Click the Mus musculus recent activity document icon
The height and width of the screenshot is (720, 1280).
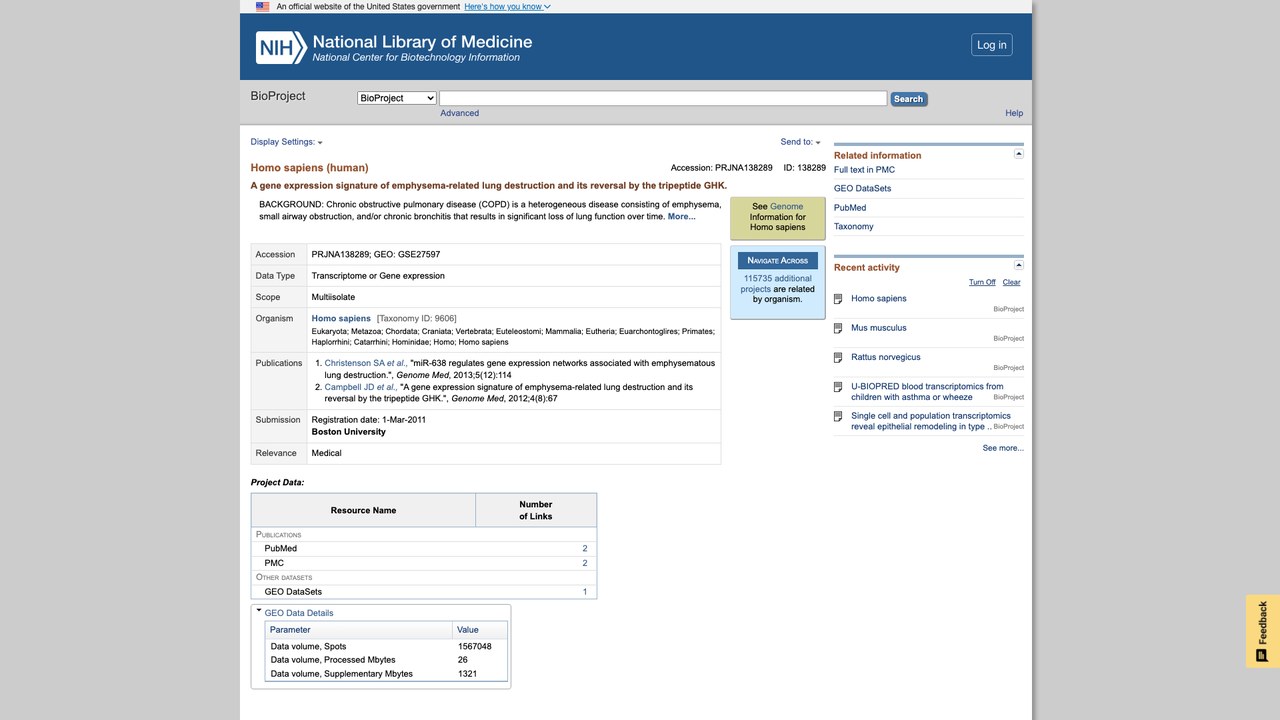click(x=838, y=328)
